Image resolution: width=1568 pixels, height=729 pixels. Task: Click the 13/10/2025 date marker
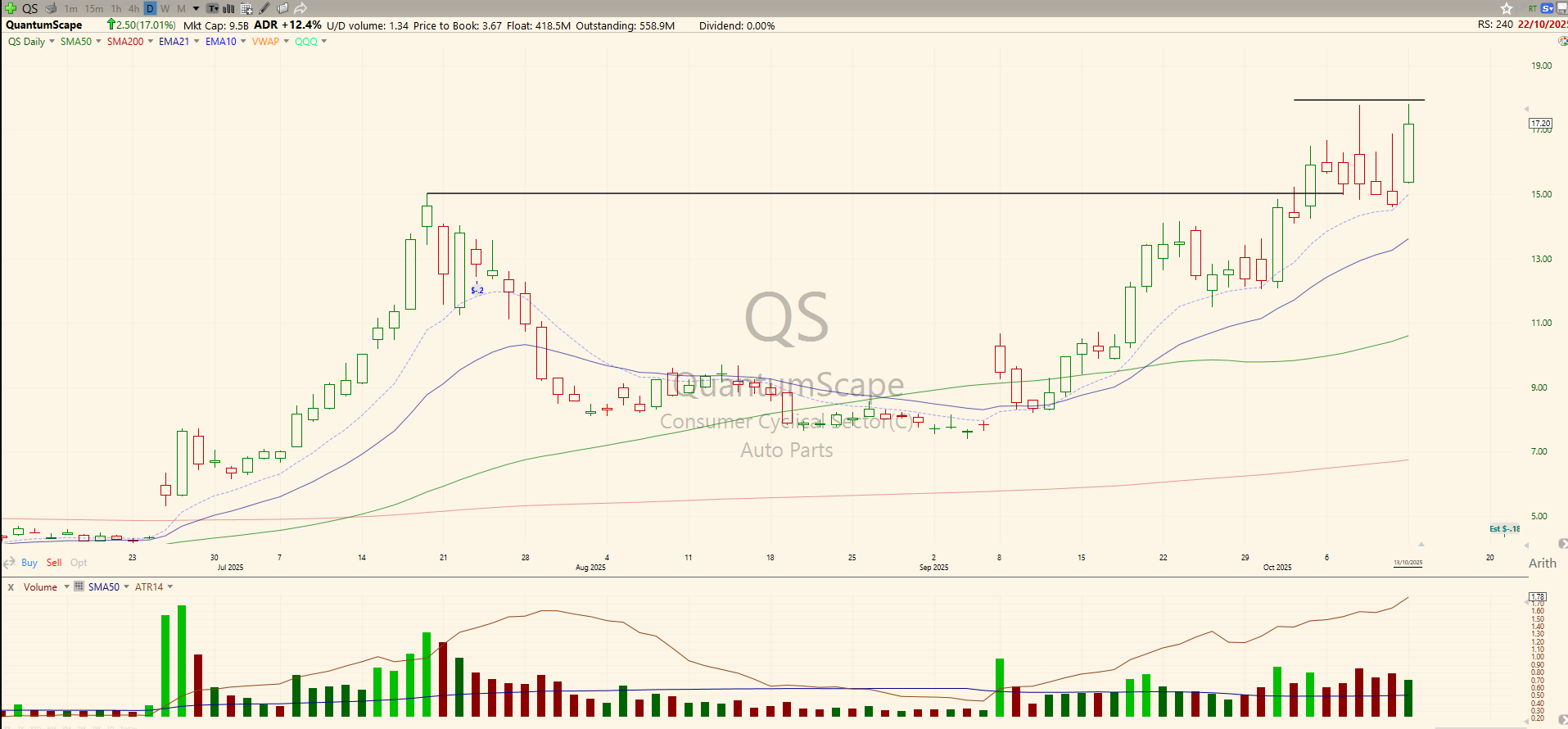1408,563
